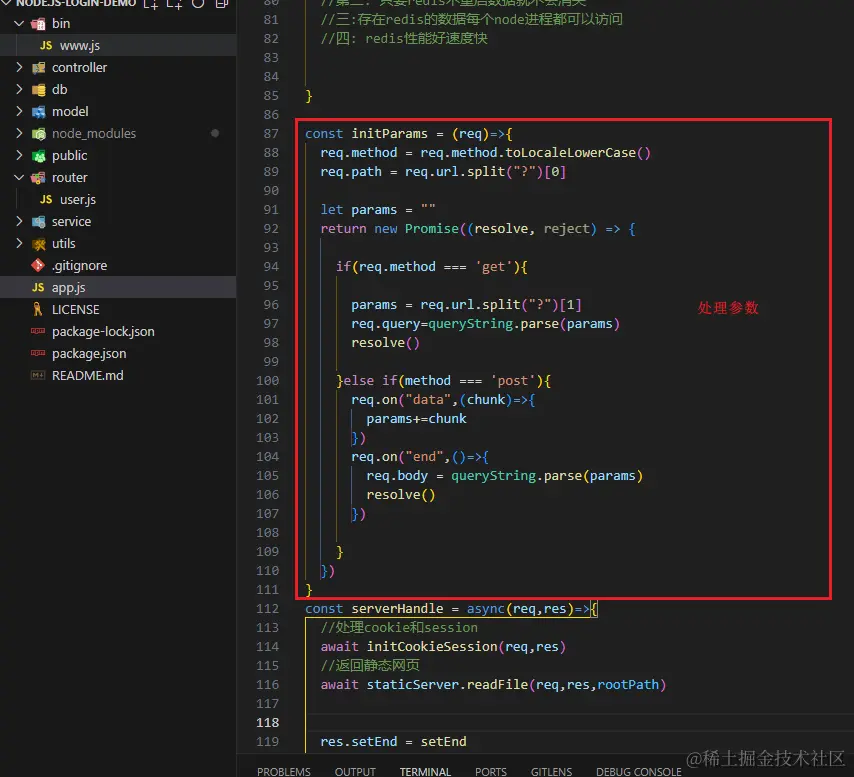Click line number 87 in the gutter
This screenshot has width=854, height=777.
271,134
